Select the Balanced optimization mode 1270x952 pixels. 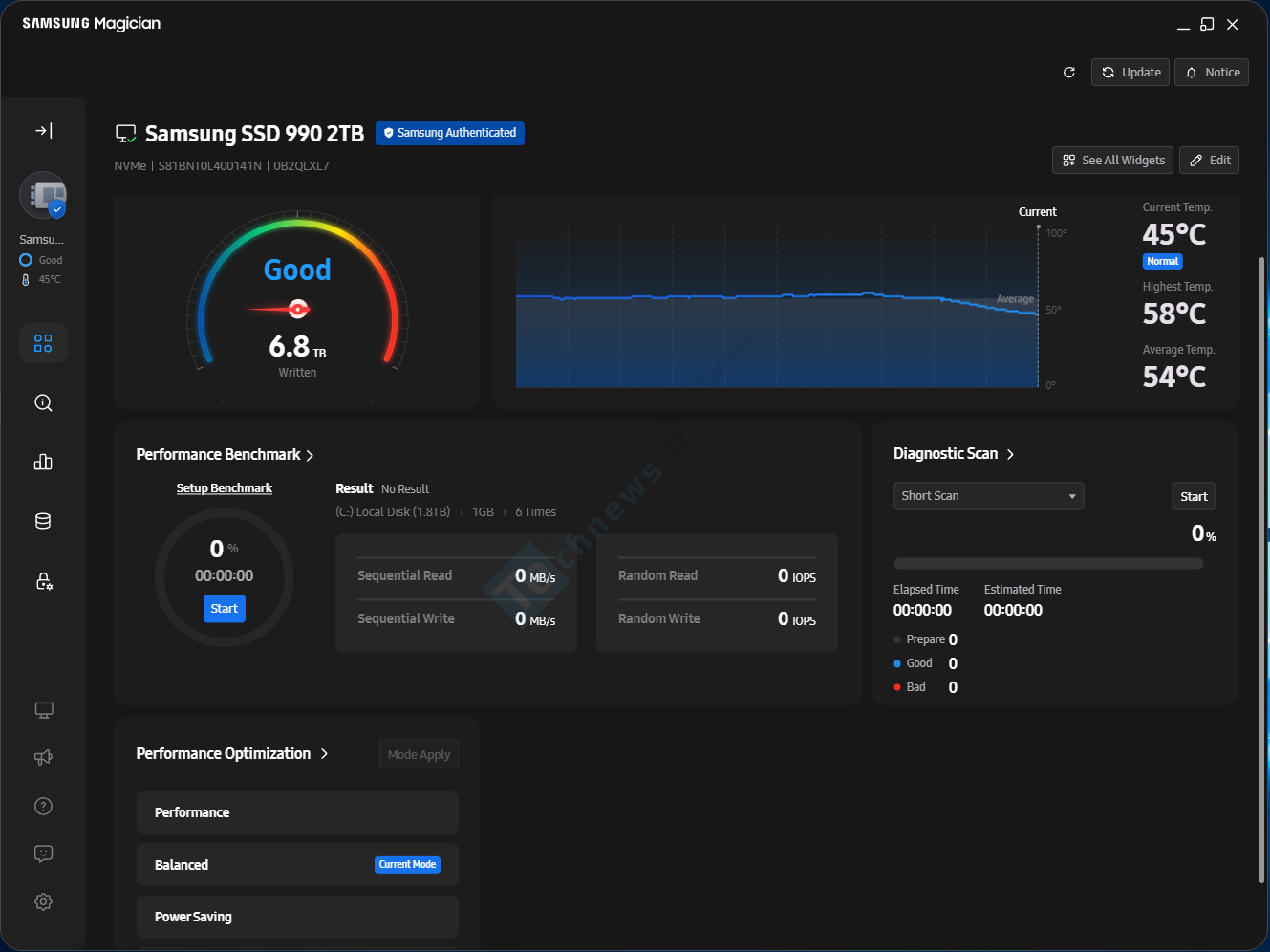click(297, 865)
